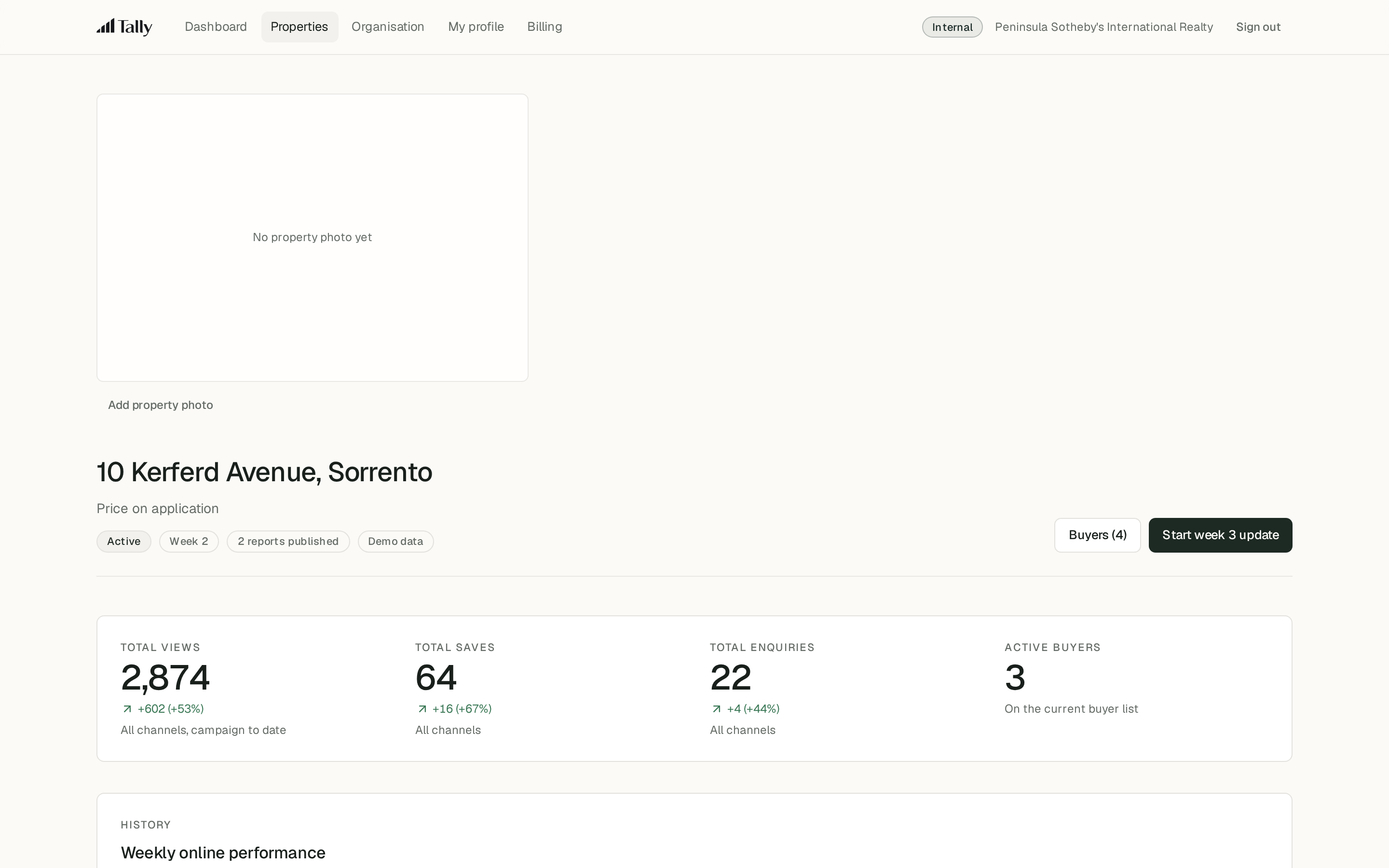Click On the current buyer list text
The height and width of the screenshot is (868, 1389).
[1071, 709]
